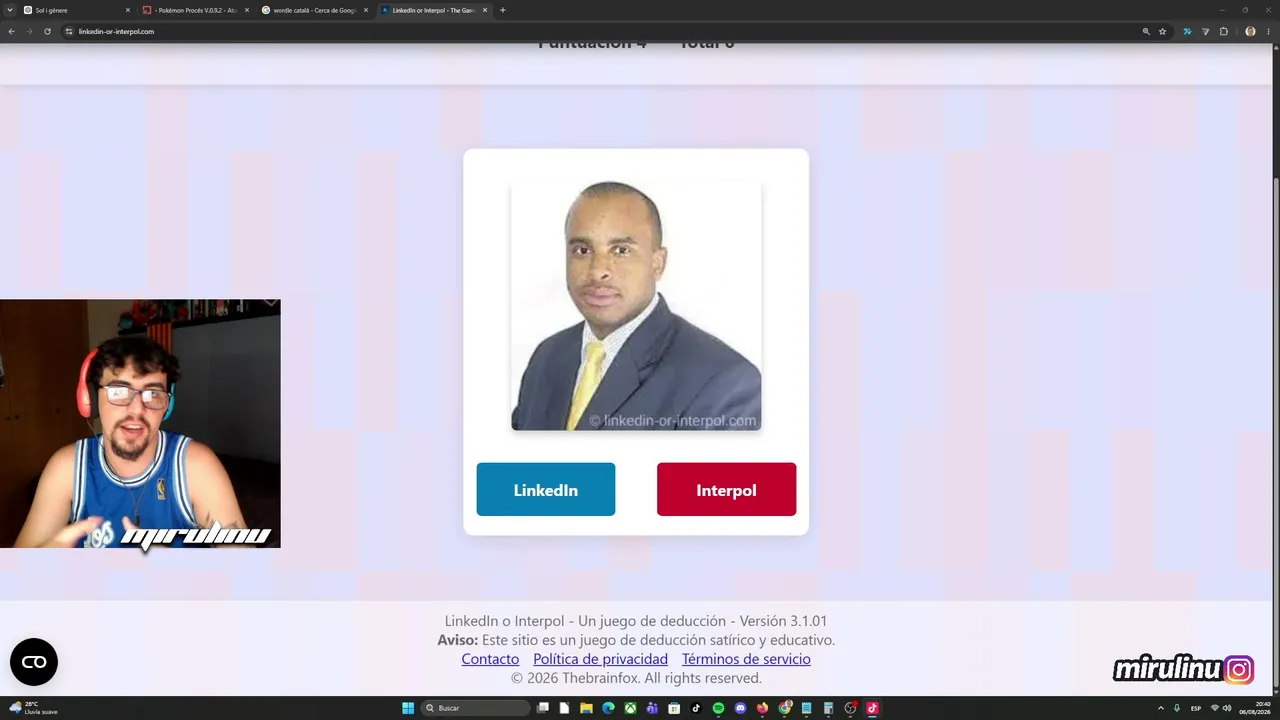The image size is (1280, 720).
Task: Open the browser three-dot menu
Action: 1269,31
